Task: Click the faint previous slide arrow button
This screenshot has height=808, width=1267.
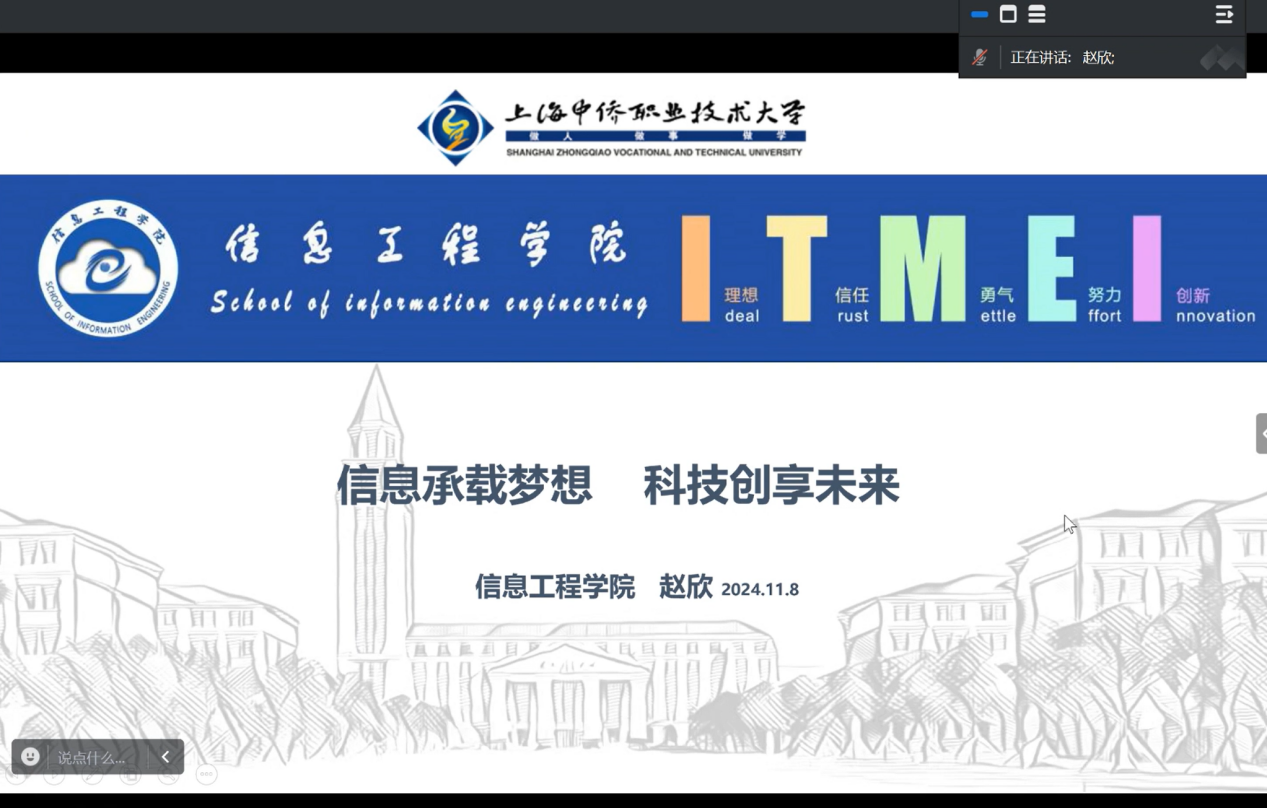Action: (x=18, y=774)
